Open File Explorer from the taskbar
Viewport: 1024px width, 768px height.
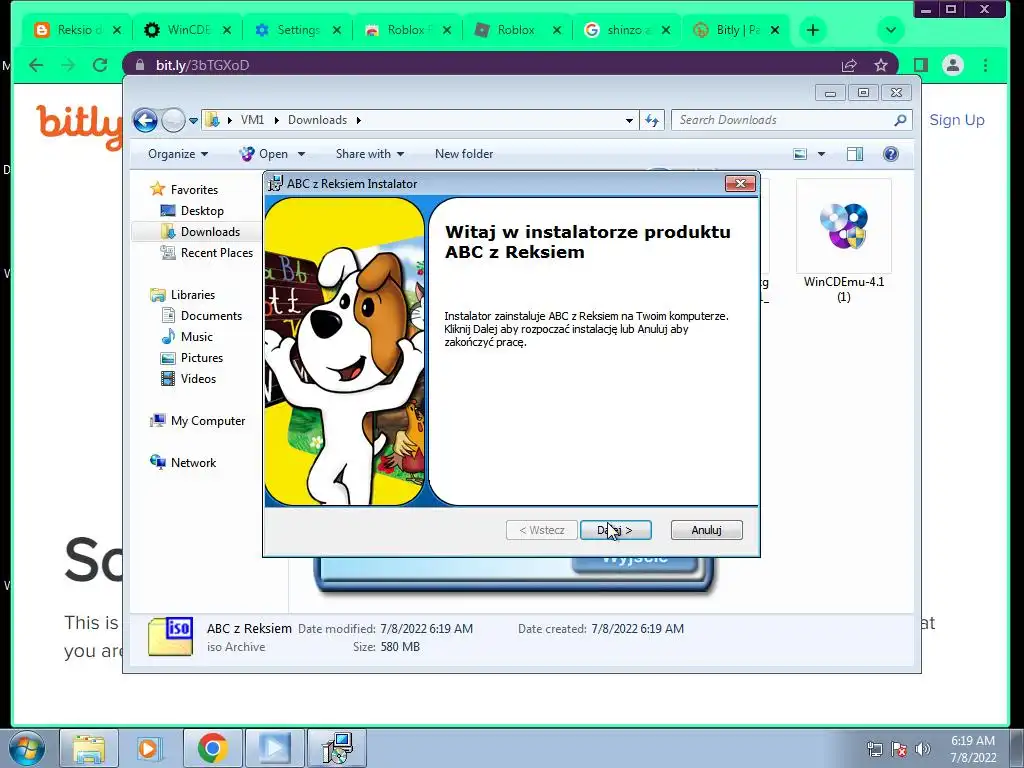(89, 748)
